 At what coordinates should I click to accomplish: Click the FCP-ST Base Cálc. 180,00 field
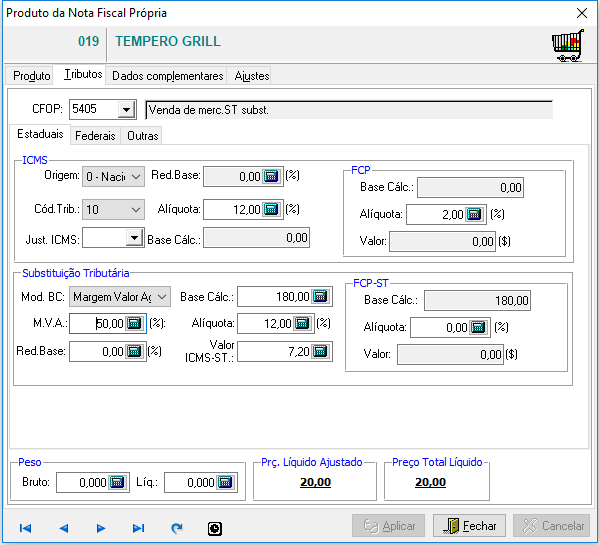(x=477, y=300)
